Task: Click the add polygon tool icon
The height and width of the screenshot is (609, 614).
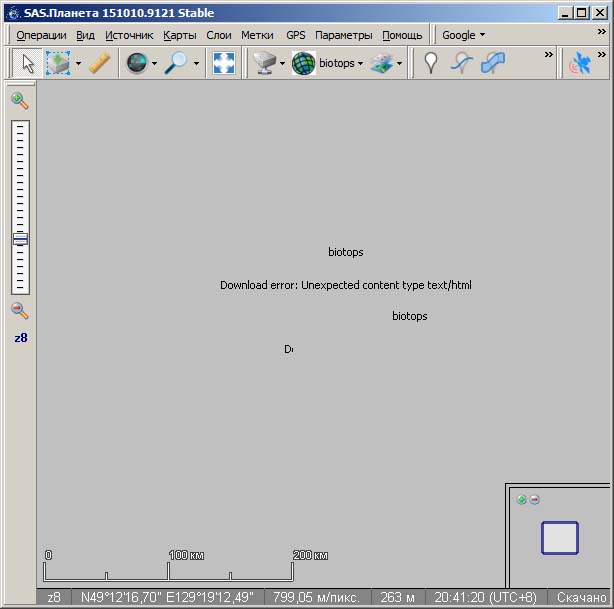Action: point(493,63)
